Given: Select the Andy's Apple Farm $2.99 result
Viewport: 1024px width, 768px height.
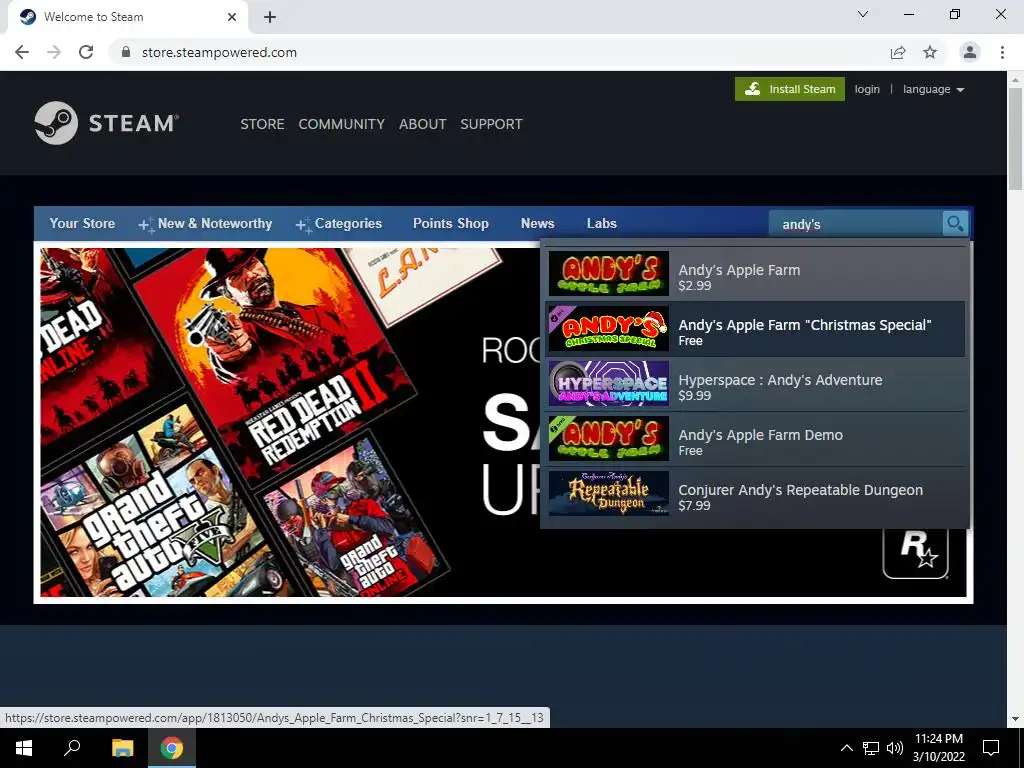Looking at the screenshot, I should point(756,274).
